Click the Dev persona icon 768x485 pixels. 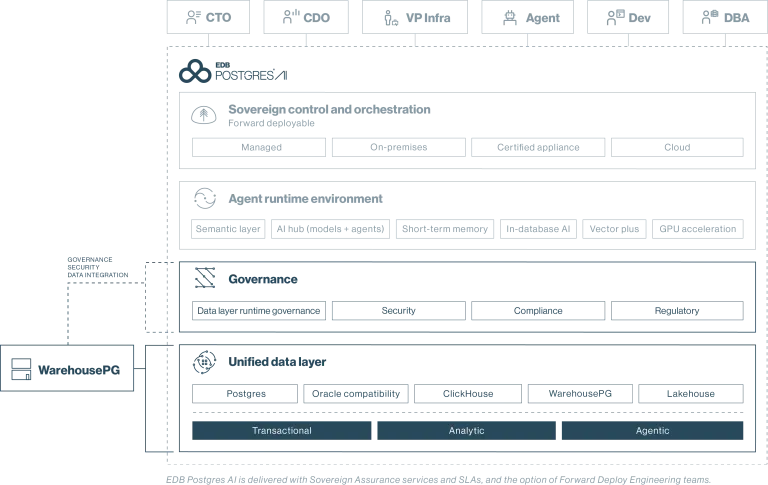(616, 18)
